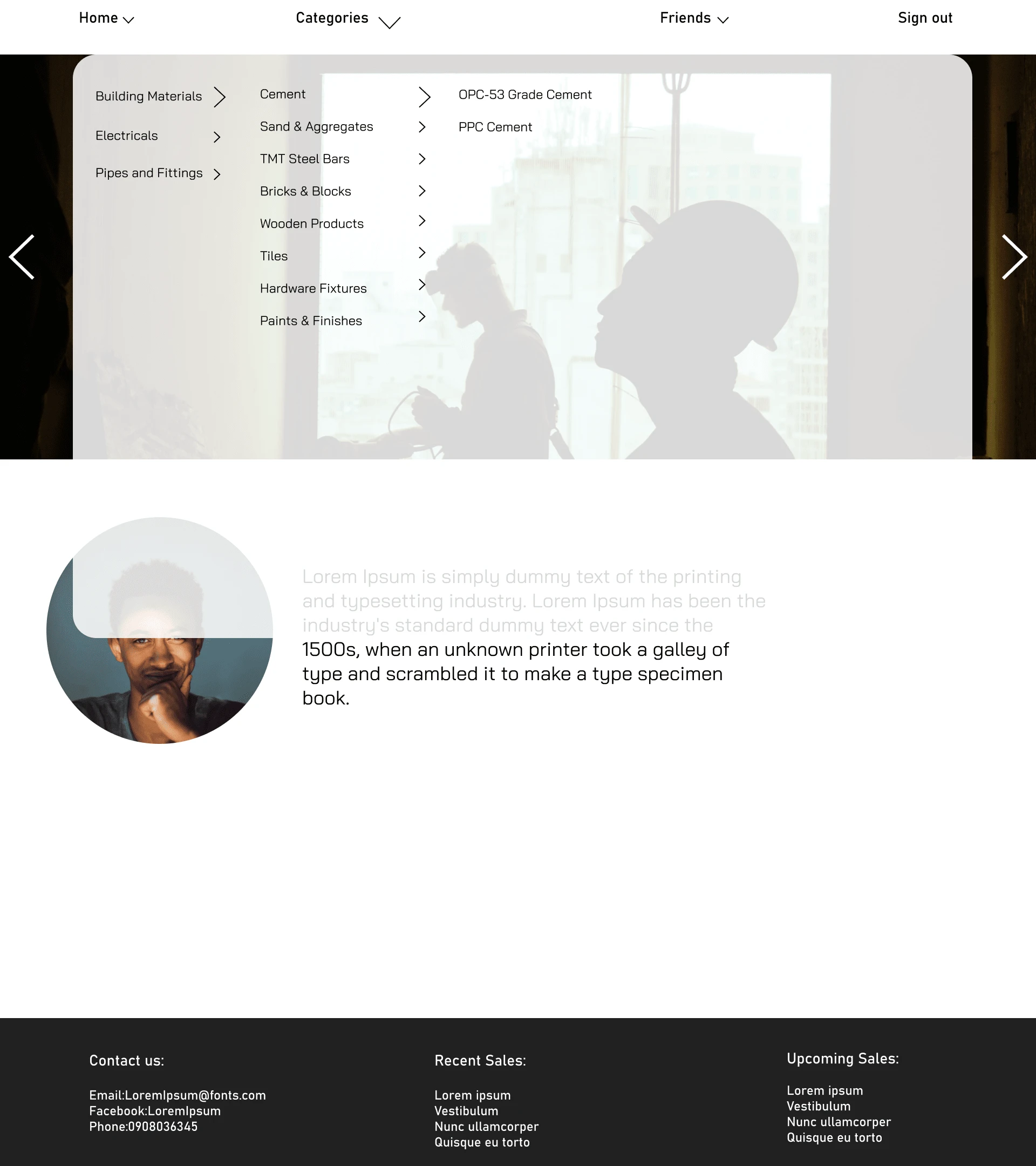
Task: Select Bricks & Blocks from categories menu
Action: (305, 191)
